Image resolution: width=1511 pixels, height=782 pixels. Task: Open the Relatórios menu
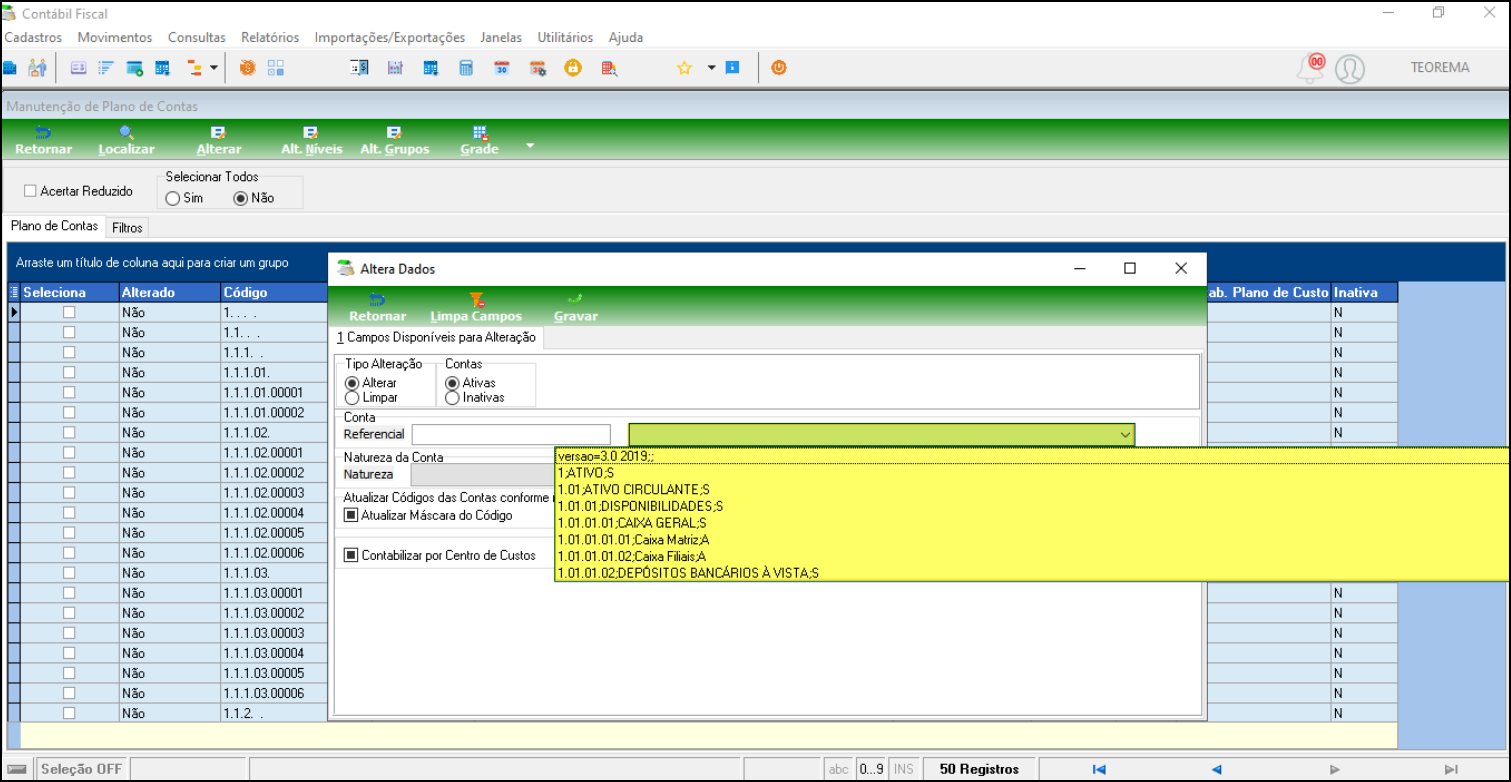270,37
